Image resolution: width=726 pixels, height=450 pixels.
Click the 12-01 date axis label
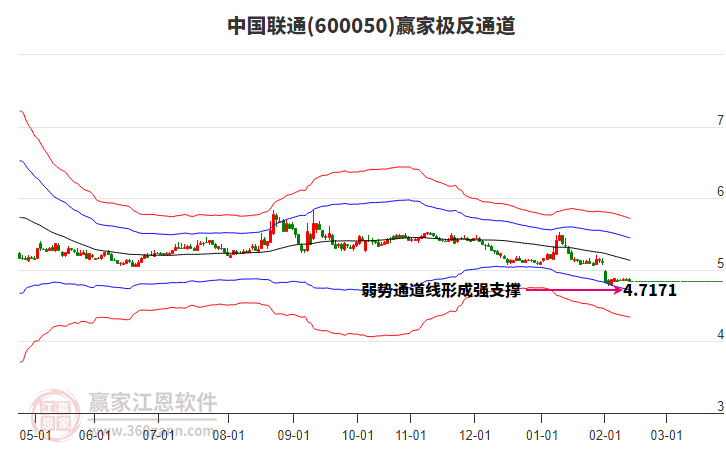(475, 435)
